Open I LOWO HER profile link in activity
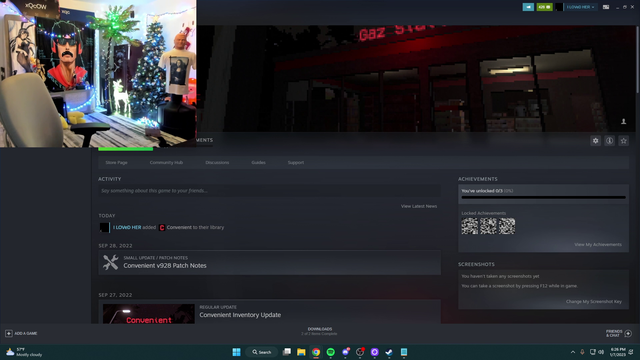Image resolution: width=640 pixels, height=360 pixels. click(127, 227)
